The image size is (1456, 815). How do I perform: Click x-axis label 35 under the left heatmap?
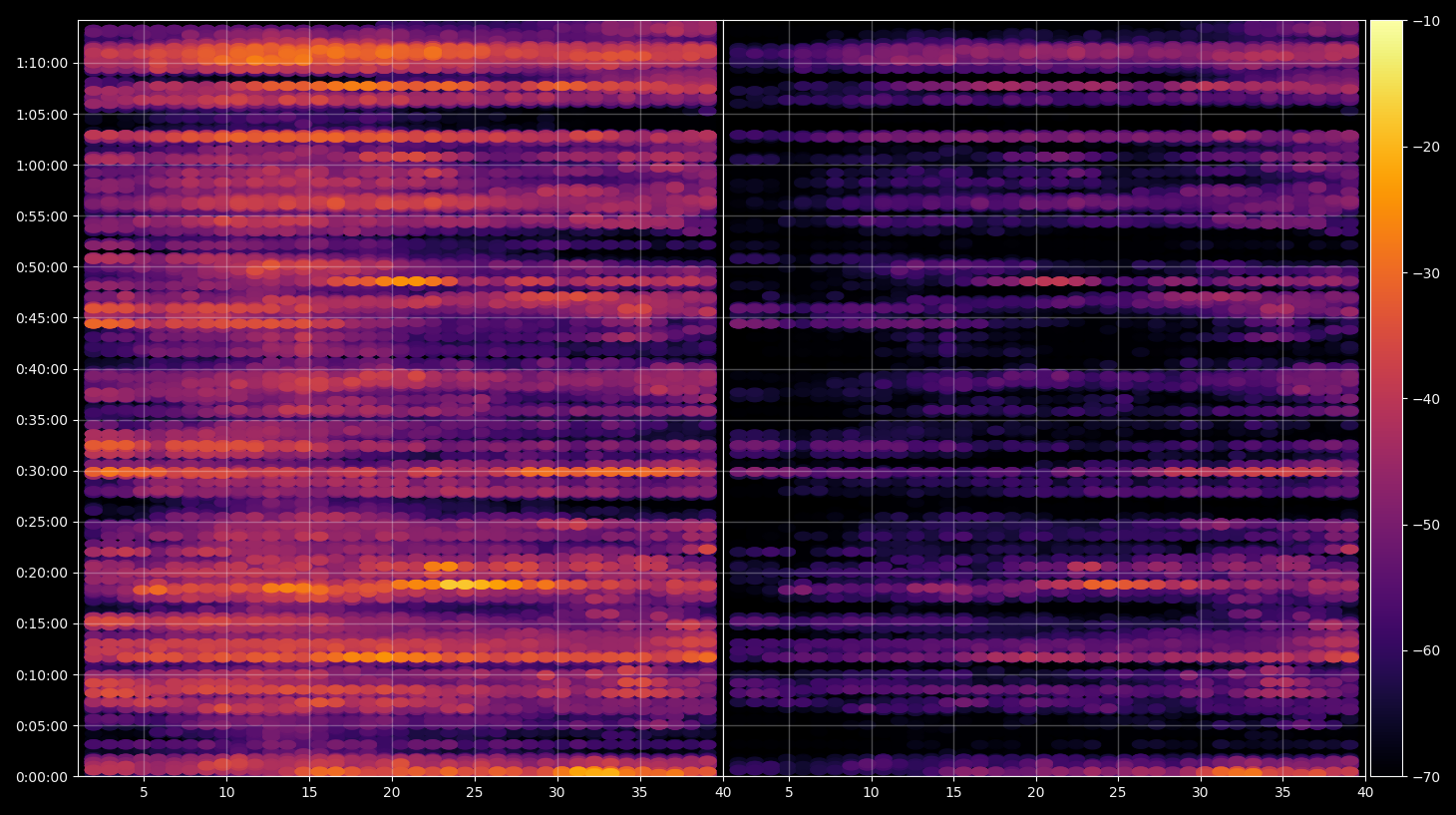tap(639, 793)
